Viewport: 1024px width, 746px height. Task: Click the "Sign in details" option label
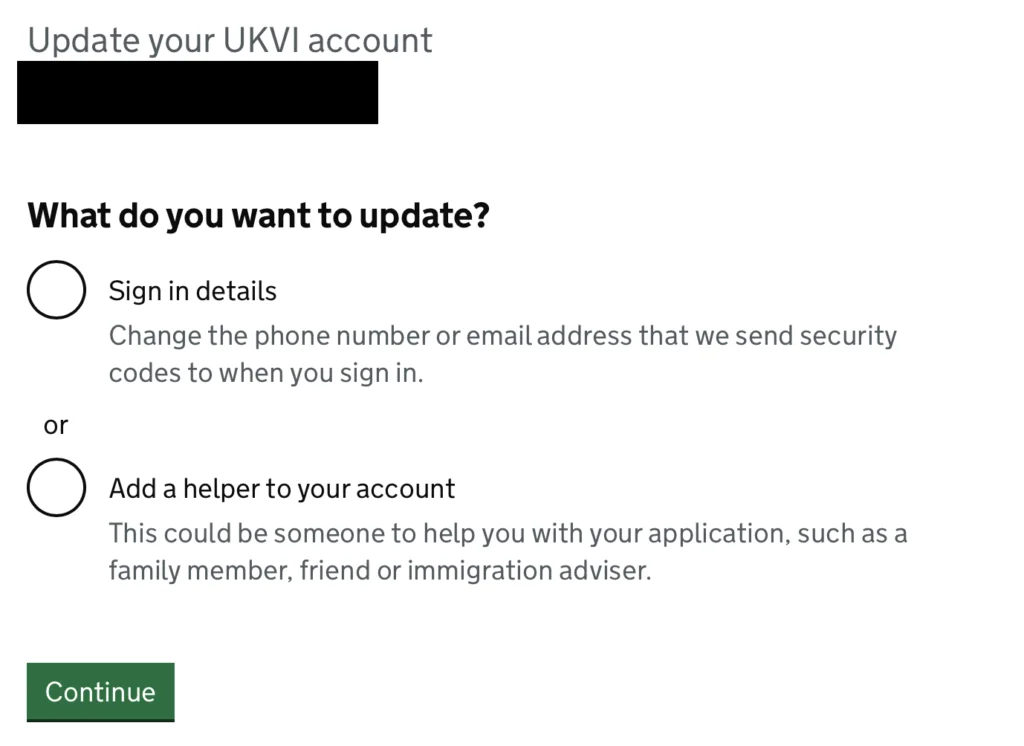click(192, 291)
